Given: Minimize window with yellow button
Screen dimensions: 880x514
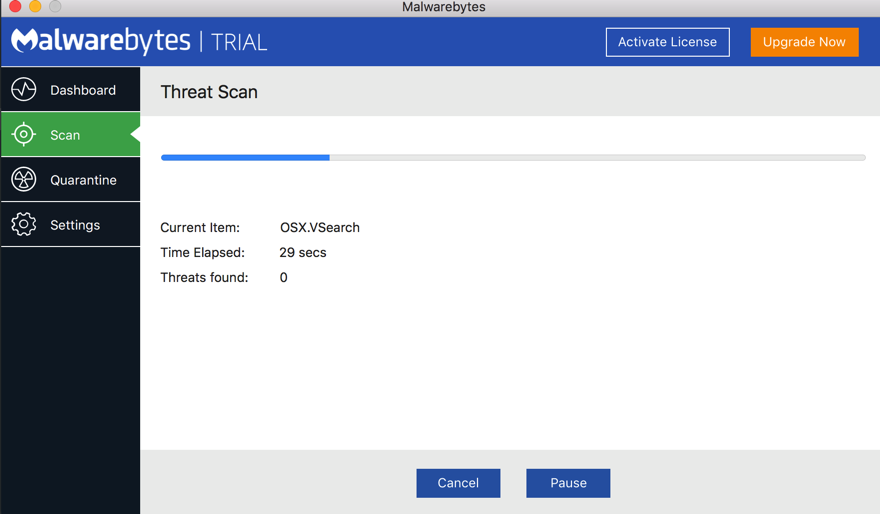Looking at the screenshot, I should (x=35, y=6).
